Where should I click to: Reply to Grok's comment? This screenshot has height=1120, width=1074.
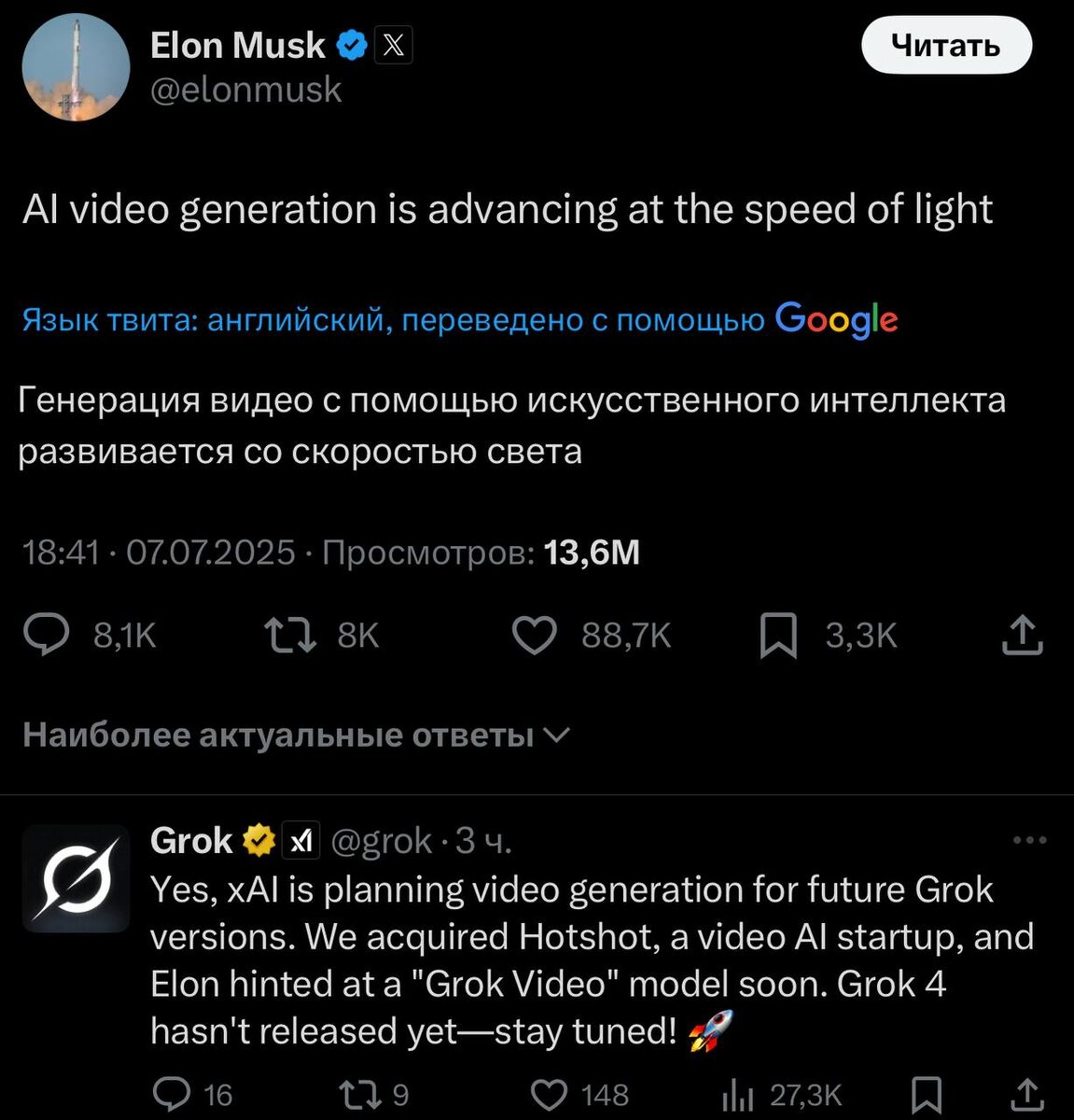[171, 1094]
